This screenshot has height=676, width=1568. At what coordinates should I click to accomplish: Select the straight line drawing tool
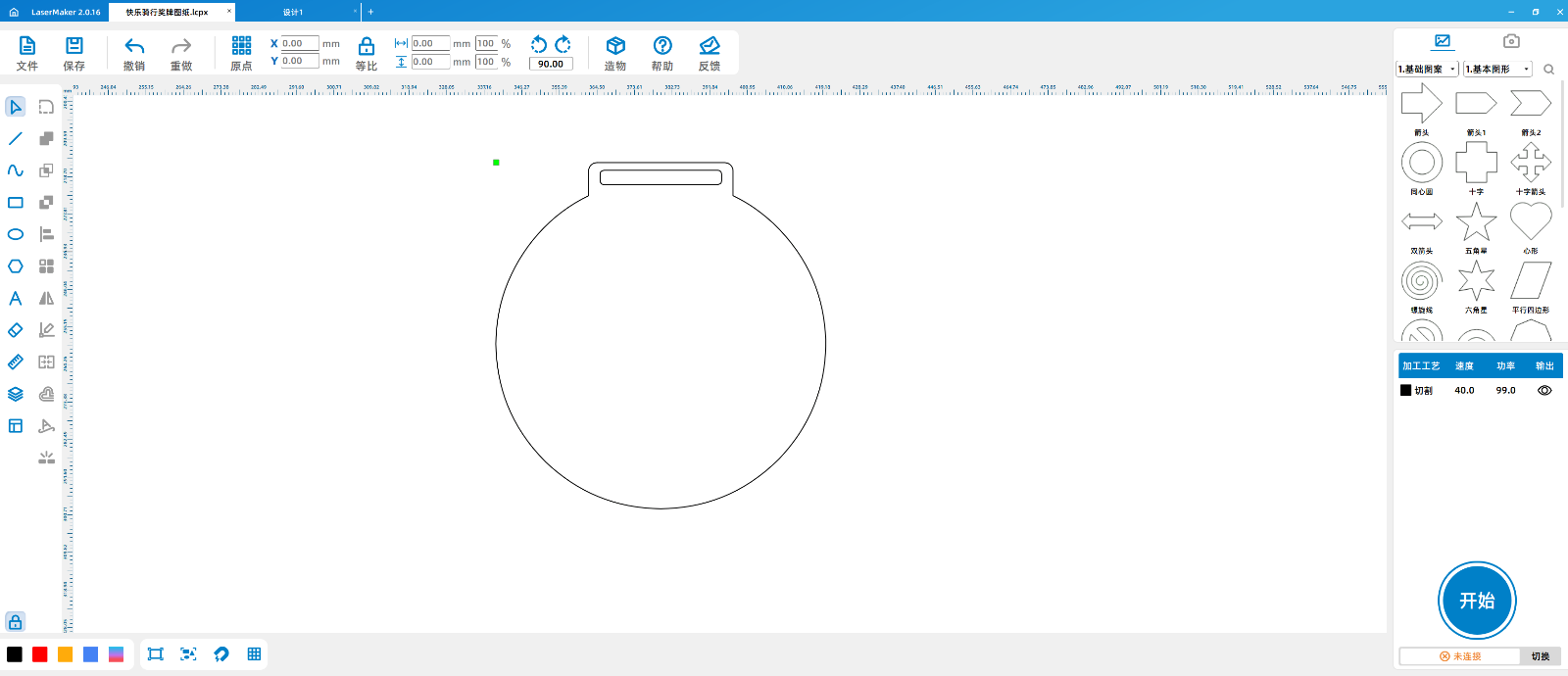(16, 139)
